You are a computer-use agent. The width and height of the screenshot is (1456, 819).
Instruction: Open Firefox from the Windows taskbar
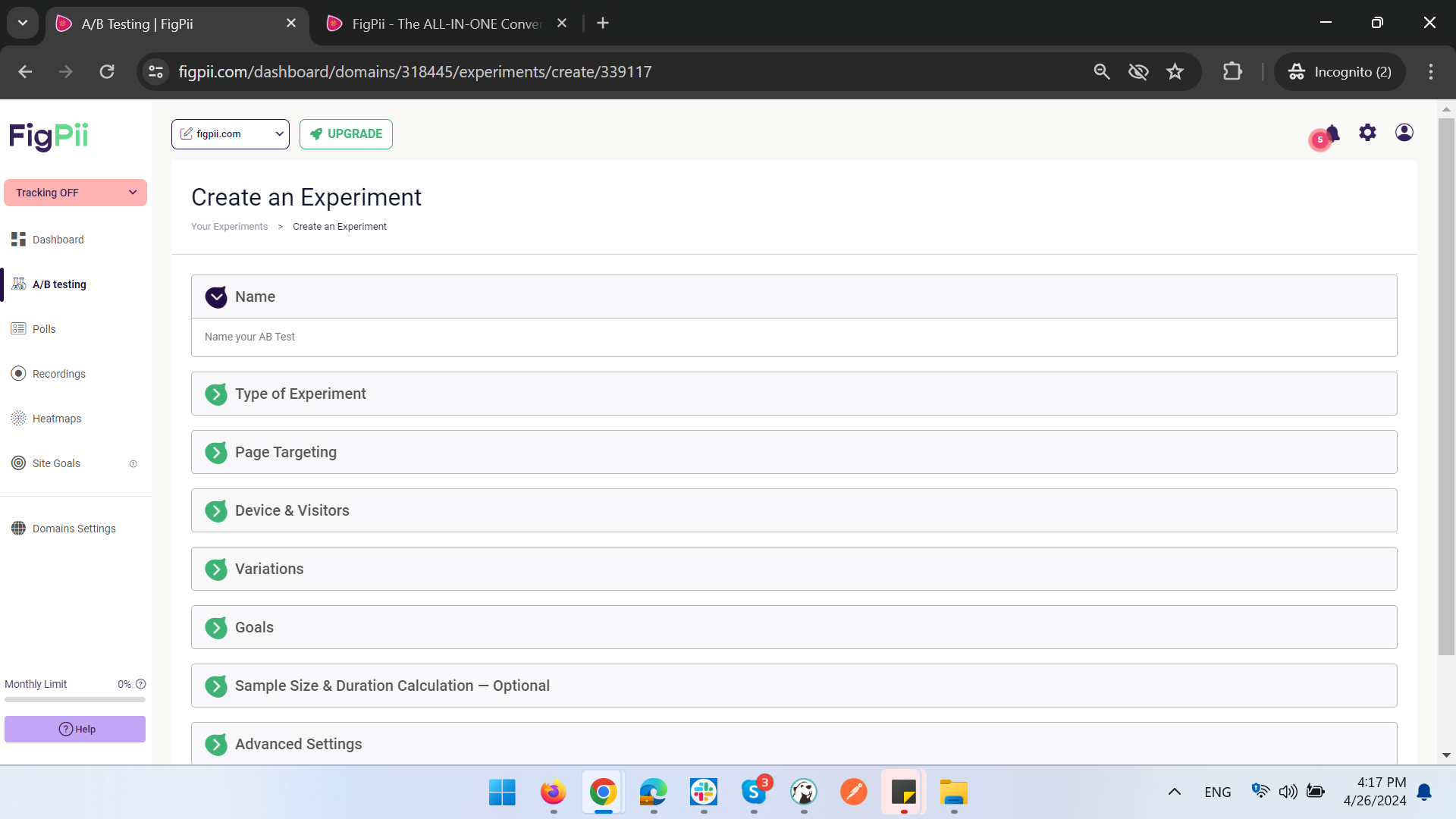click(553, 792)
